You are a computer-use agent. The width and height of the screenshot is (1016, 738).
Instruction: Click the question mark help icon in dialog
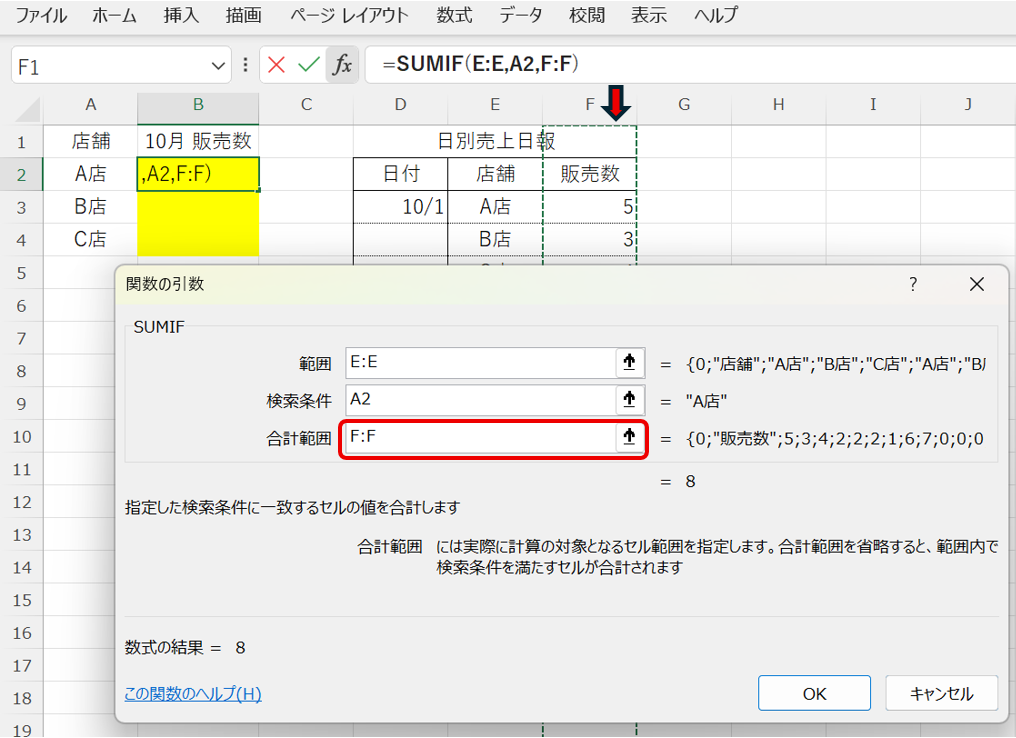[912, 284]
